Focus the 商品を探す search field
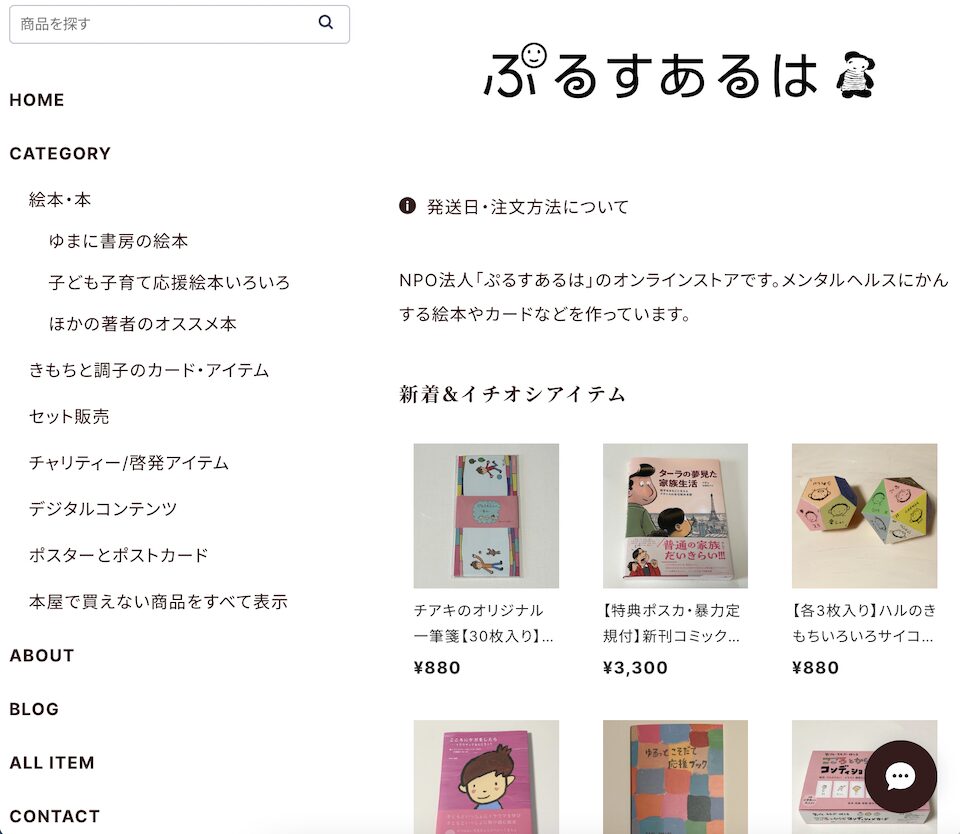The height and width of the screenshot is (834, 960). tap(179, 24)
